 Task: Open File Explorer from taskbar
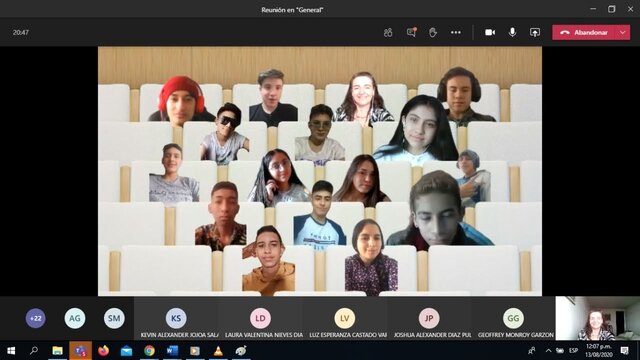(x=57, y=351)
